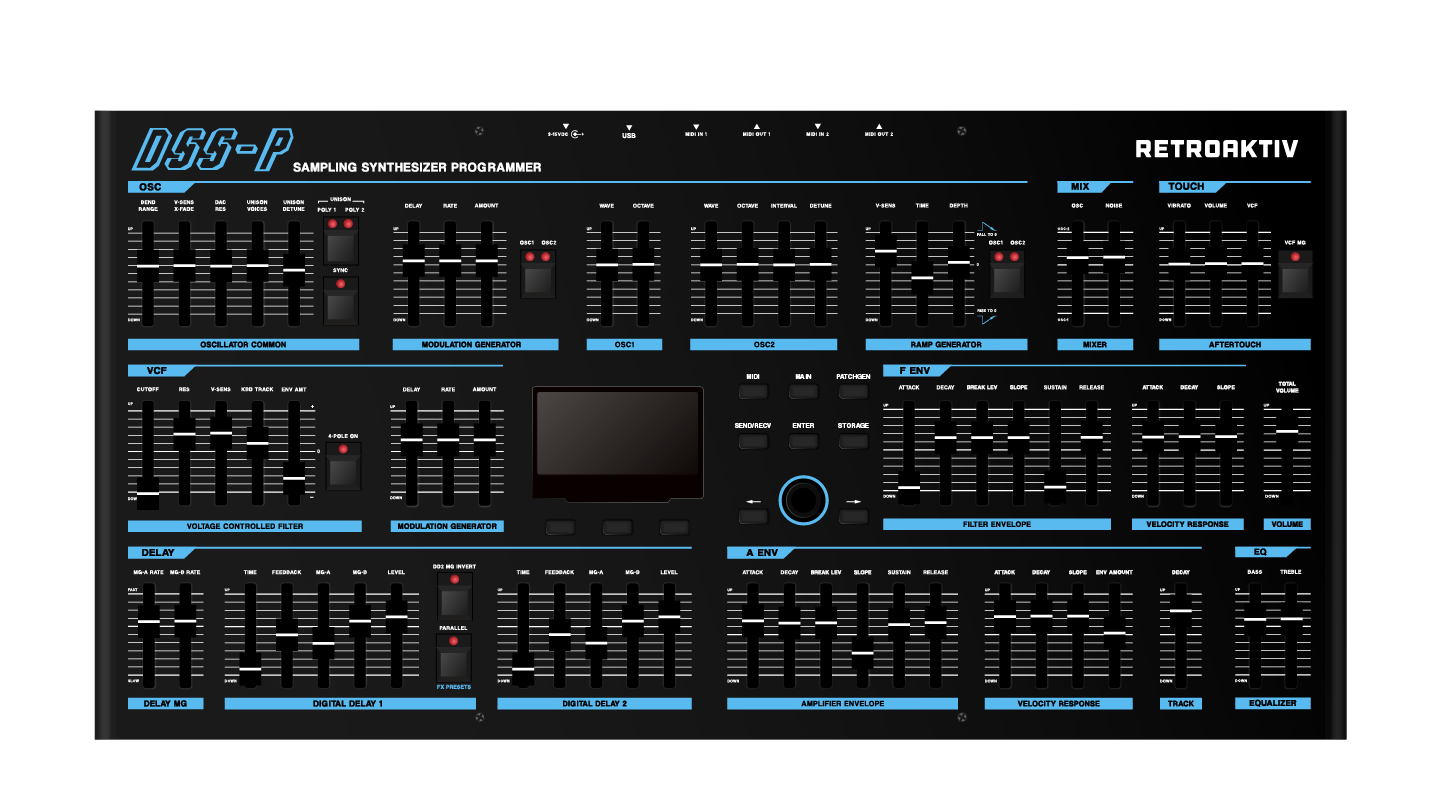The image size is (1449, 799).
Task: Click the Digital Delay 2 MG-A slider
Action: coord(596,636)
